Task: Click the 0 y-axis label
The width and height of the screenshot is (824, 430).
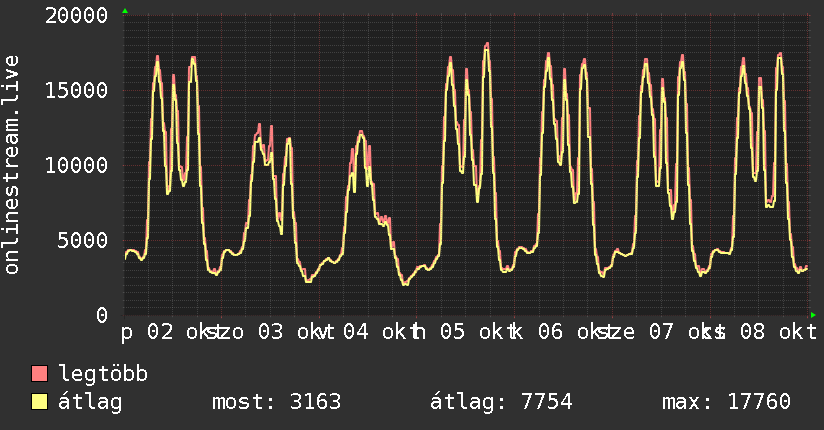Action: pos(102,315)
